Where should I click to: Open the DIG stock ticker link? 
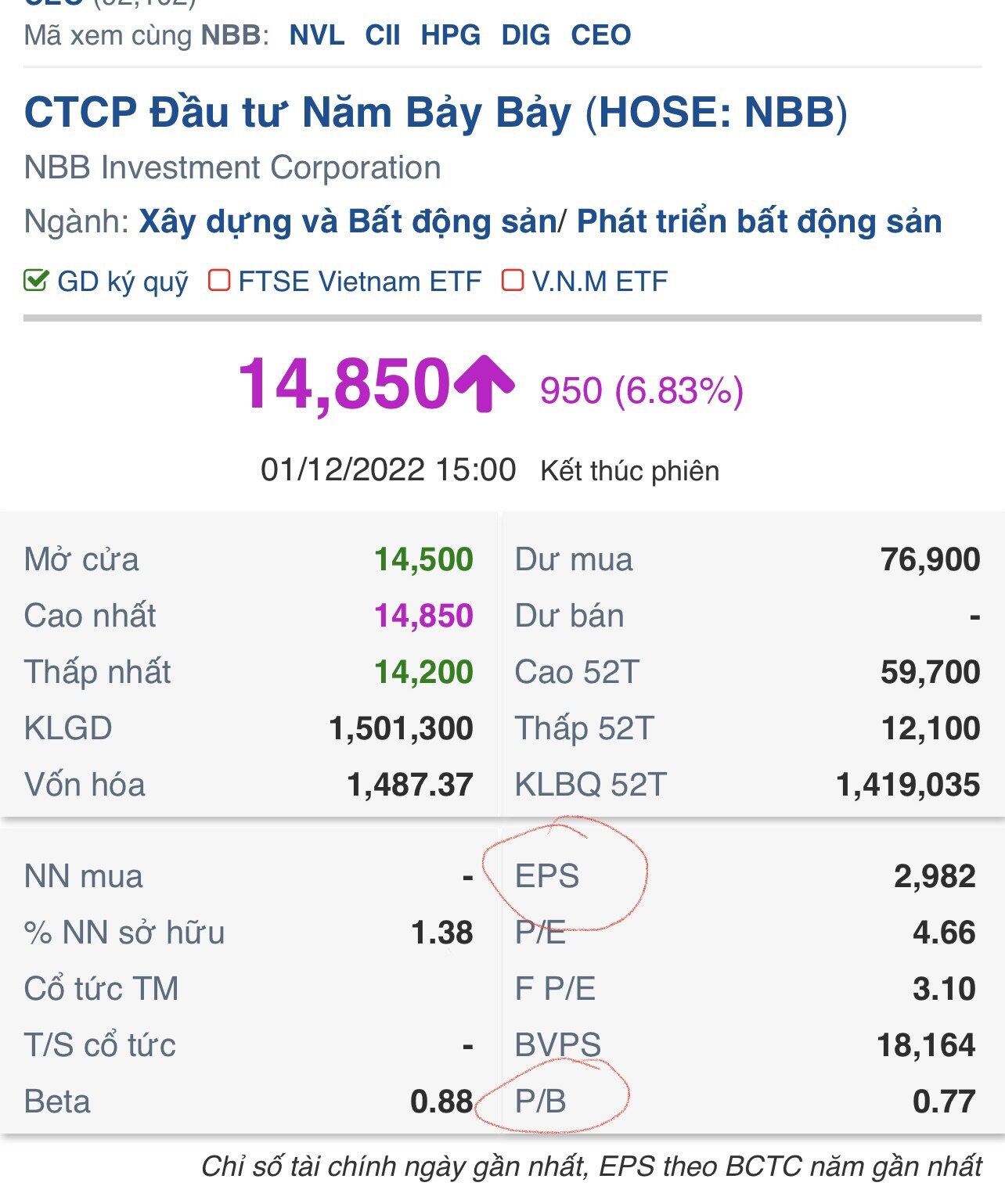[x=526, y=35]
